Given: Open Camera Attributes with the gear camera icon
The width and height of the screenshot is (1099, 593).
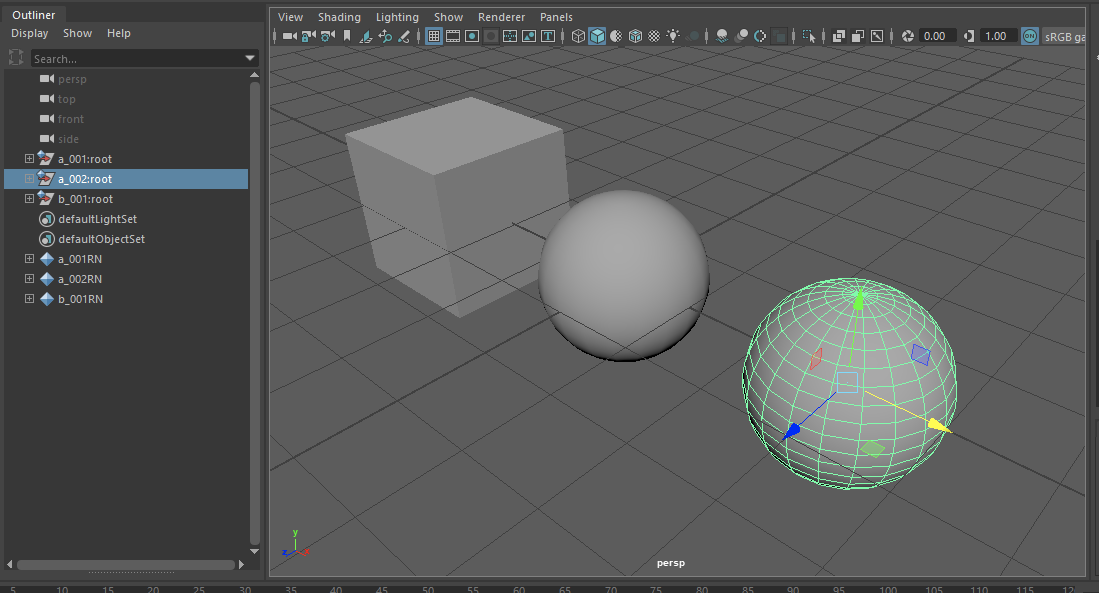Looking at the screenshot, I should pos(327,36).
